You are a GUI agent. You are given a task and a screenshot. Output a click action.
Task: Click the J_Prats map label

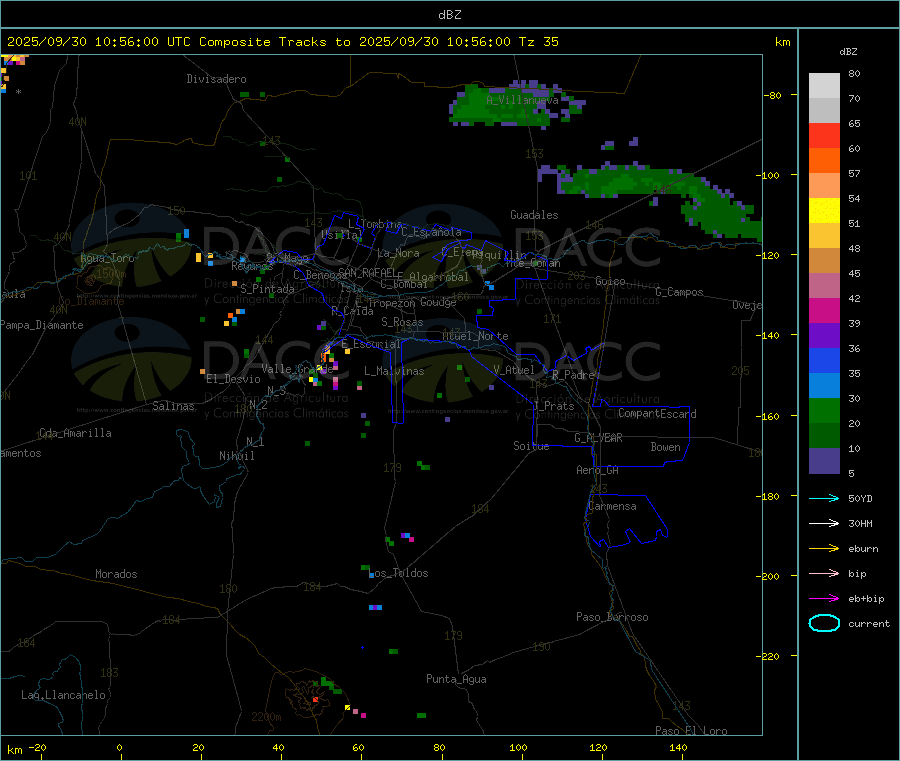pos(553,406)
